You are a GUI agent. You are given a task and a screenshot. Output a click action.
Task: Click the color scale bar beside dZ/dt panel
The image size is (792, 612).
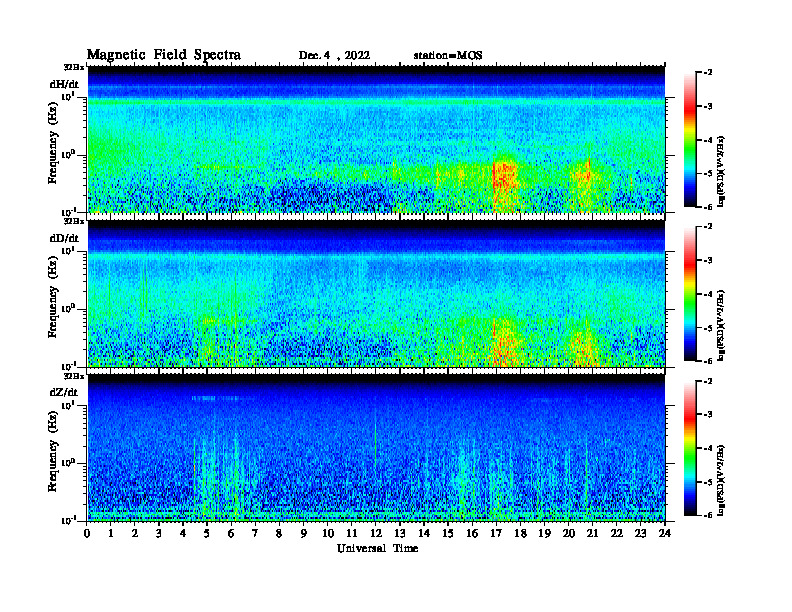pyautogui.click(x=690, y=448)
